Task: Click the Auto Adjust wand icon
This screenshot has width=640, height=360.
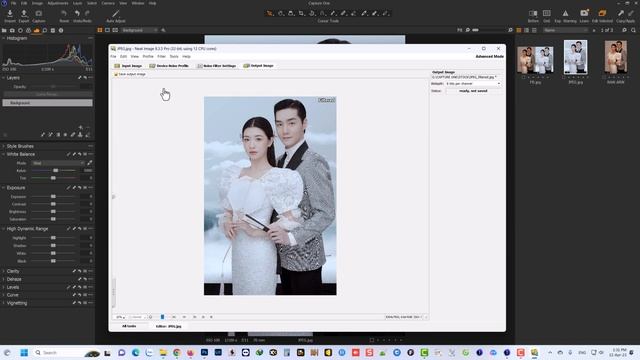Action: (x=116, y=13)
